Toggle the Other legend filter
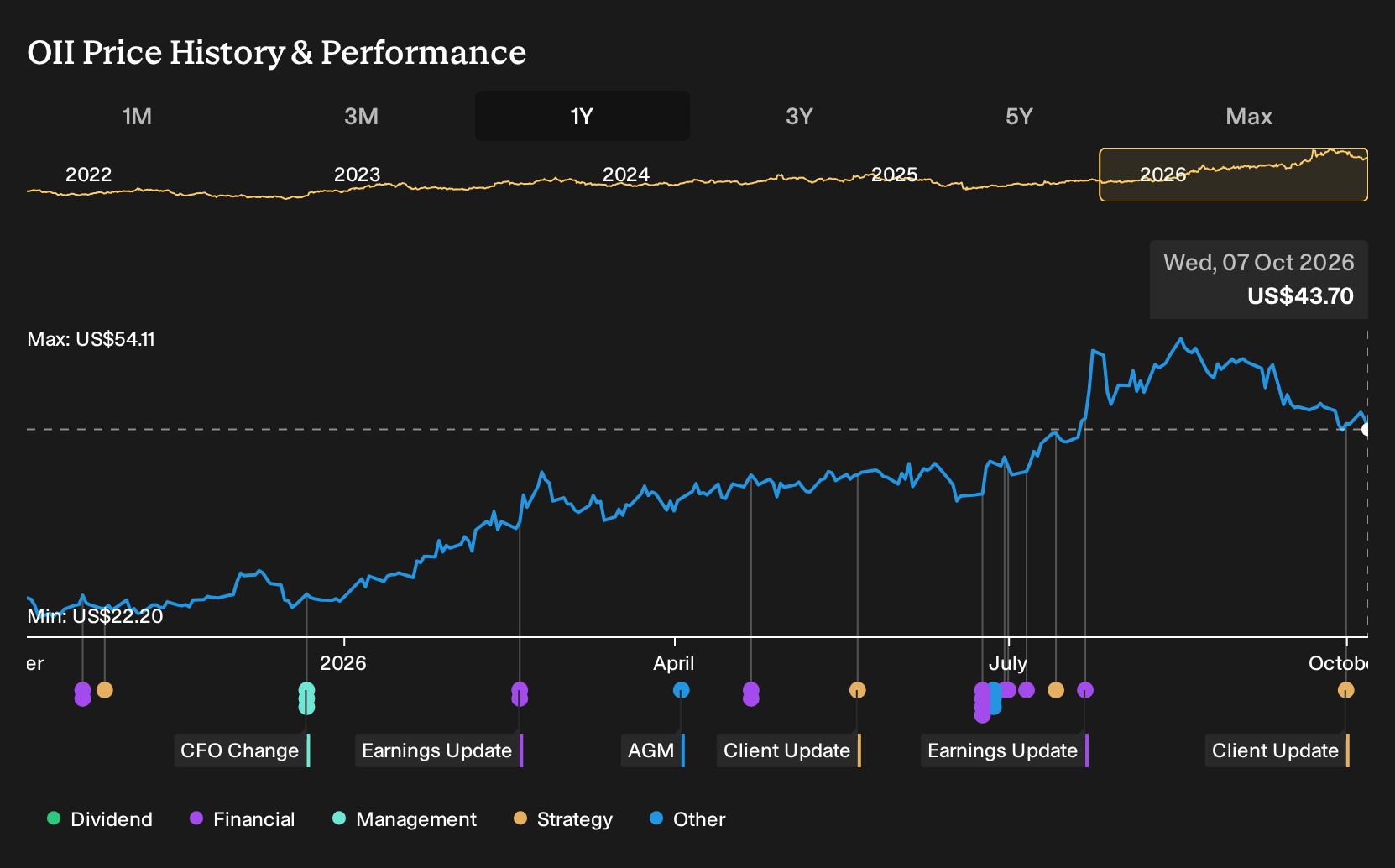The height and width of the screenshot is (868, 1395). point(687,819)
